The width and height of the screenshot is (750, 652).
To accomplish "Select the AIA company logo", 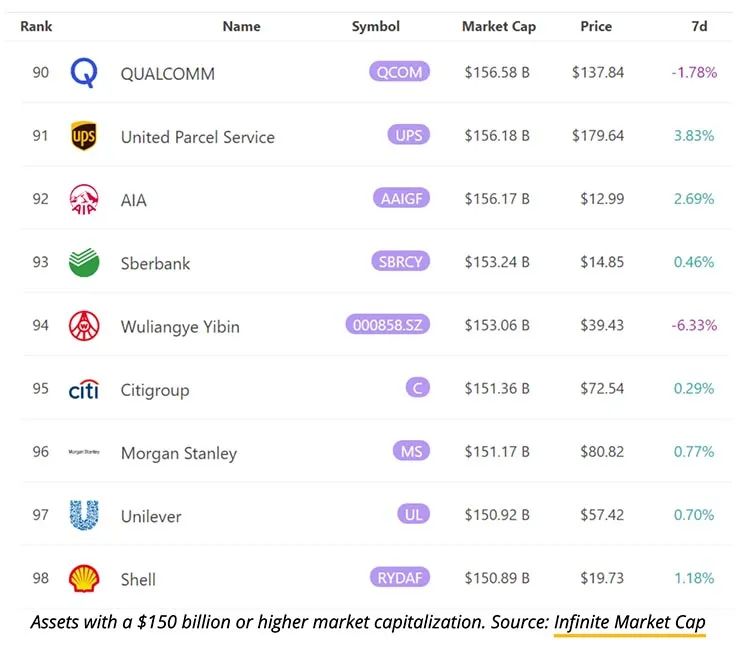I will click(84, 199).
